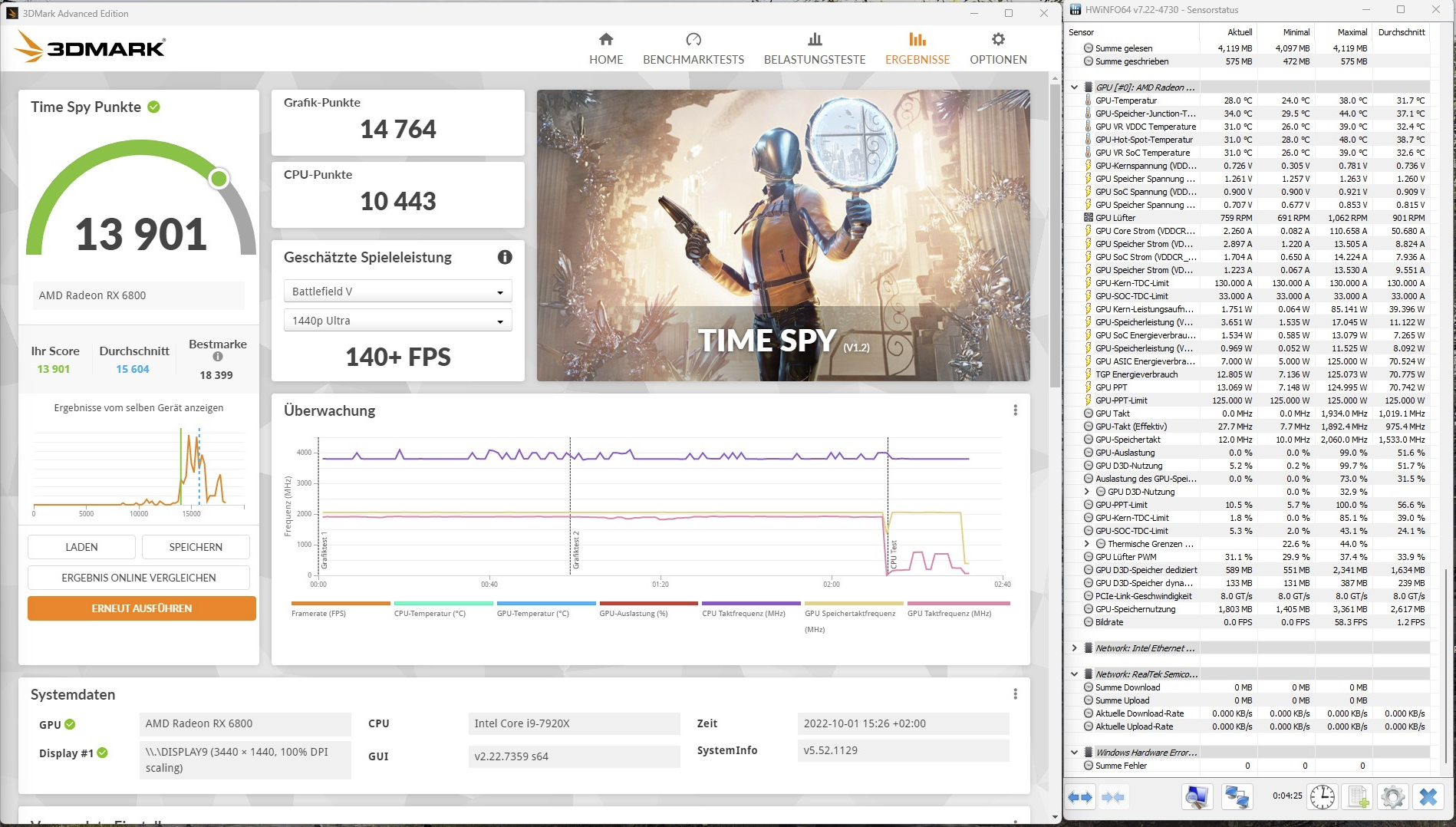Image resolution: width=1456 pixels, height=827 pixels.
Task: Click the expand-columns arrows button in HWiNFO toolbar
Action: [x=1079, y=797]
